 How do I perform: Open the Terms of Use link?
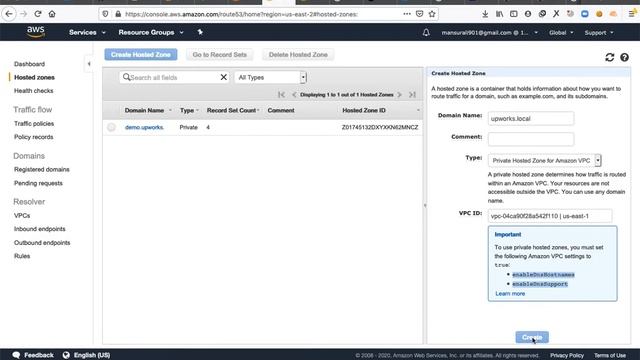click(x=610, y=355)
